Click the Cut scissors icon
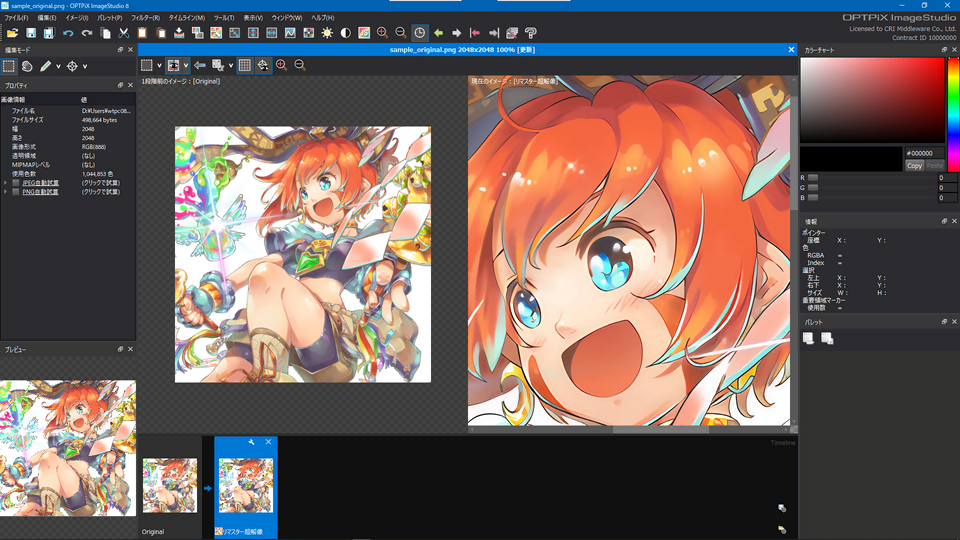 [x=124, y=33]
